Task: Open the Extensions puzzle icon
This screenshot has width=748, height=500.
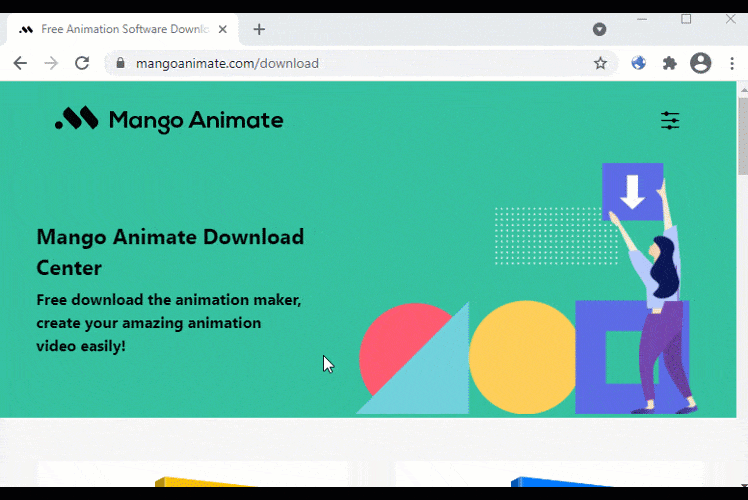Action: [x=670, y=63]
